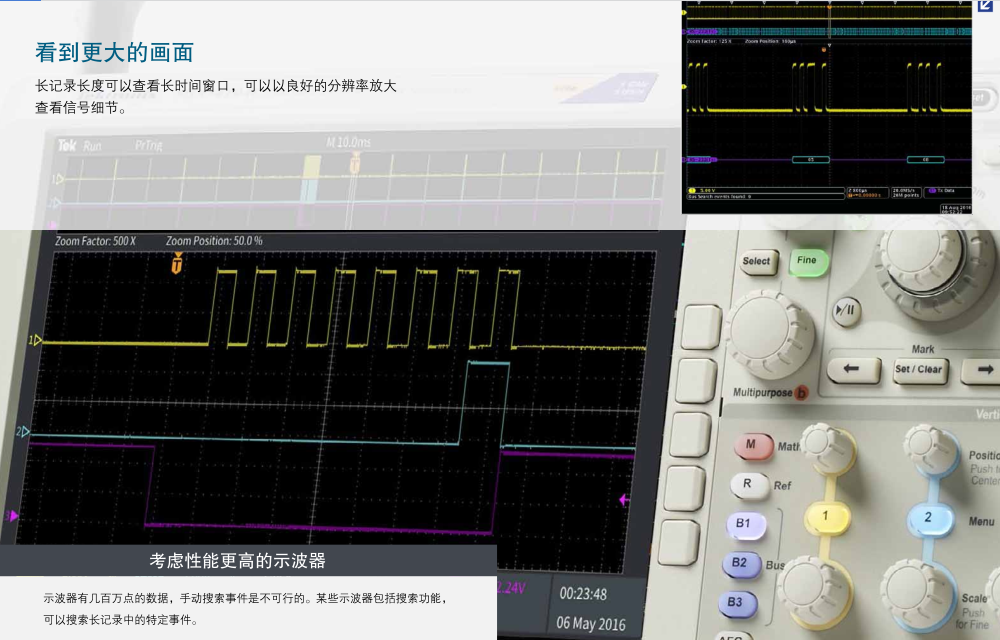1000x640 pixels.
Task: Open the small oscilloscope zoom screenshot thumbnail
Action: click(827, 107)
